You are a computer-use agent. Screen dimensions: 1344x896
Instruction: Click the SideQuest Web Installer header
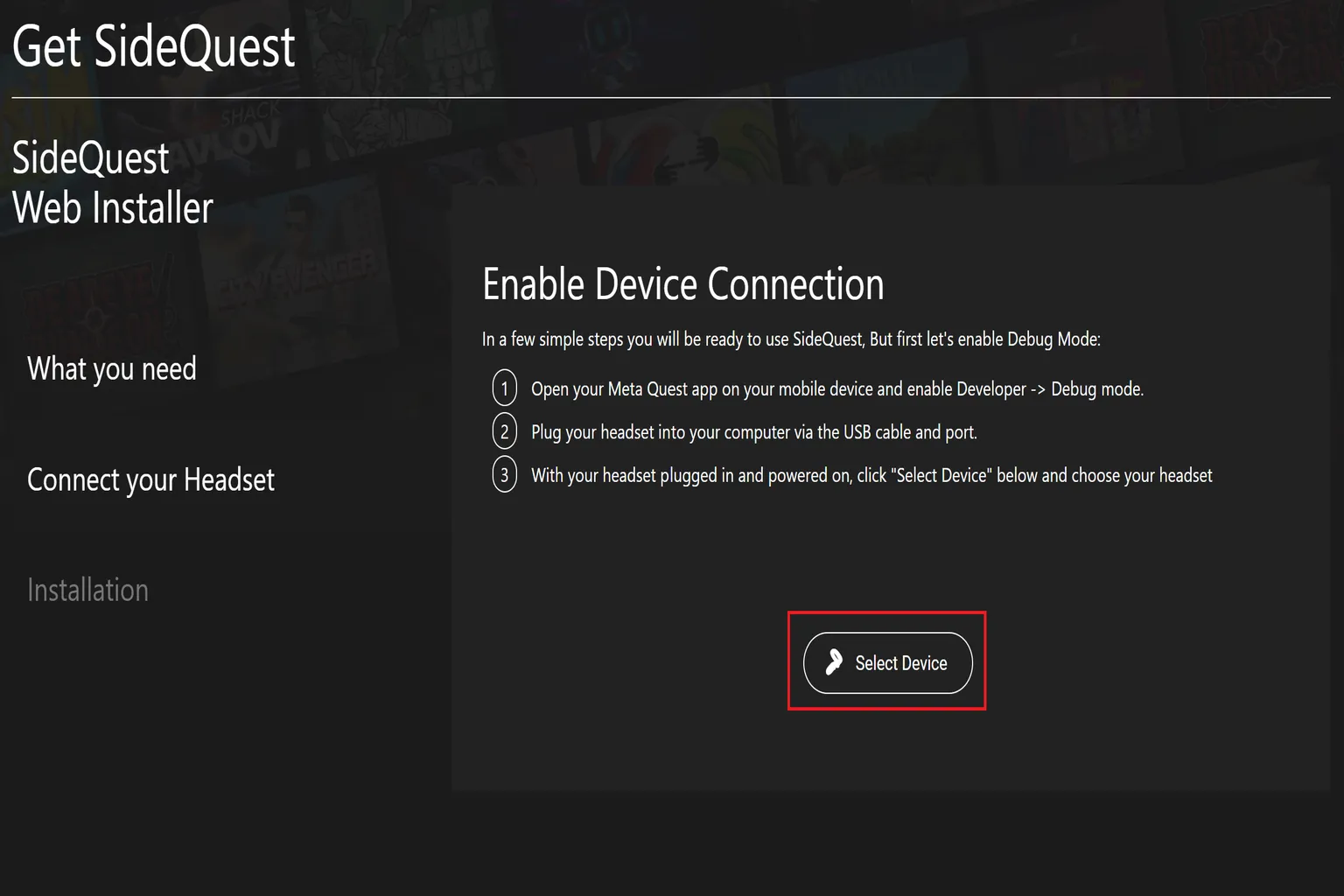(113, 182)
